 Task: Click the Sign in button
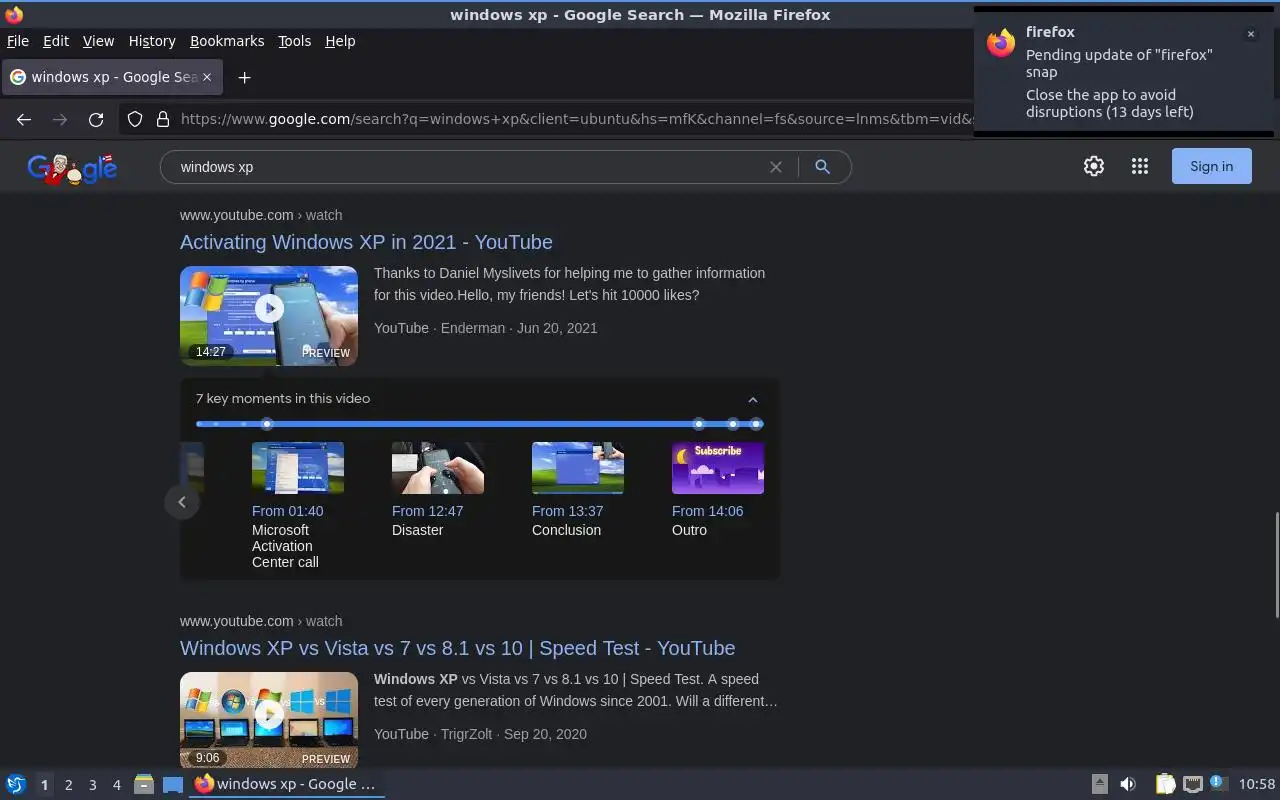pyautogui.click(x=1211, y=167)
